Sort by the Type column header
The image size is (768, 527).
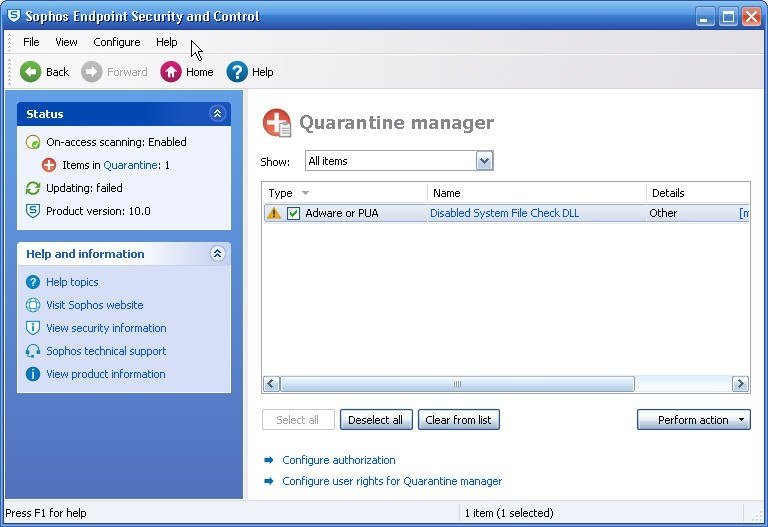344,193
